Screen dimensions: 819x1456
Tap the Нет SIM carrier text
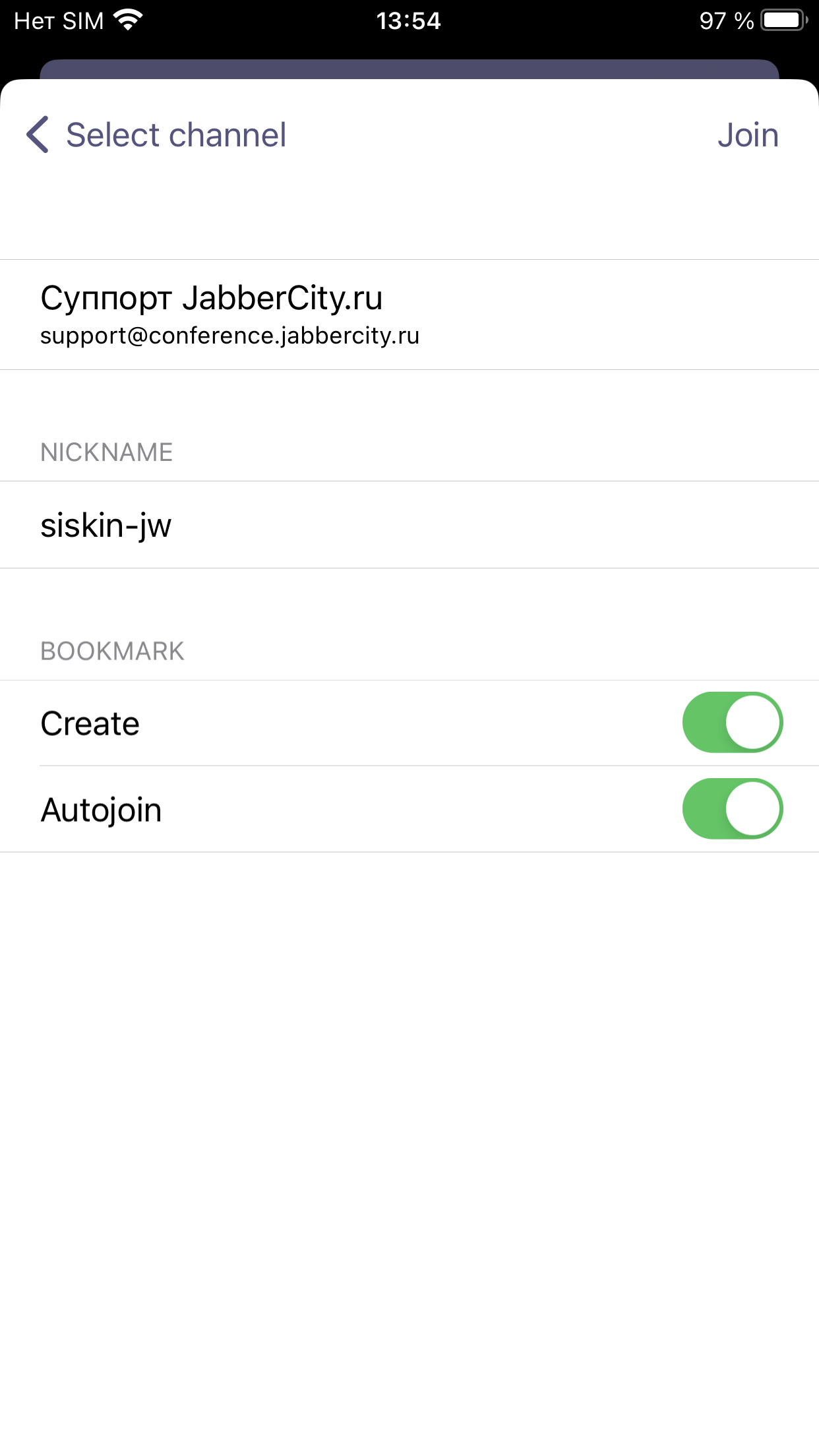coord(59,21)
